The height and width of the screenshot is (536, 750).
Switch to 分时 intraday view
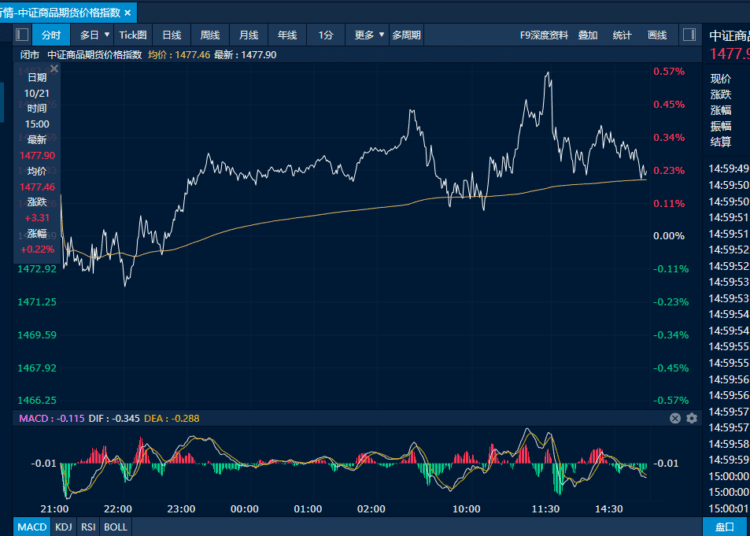point(51,35)
